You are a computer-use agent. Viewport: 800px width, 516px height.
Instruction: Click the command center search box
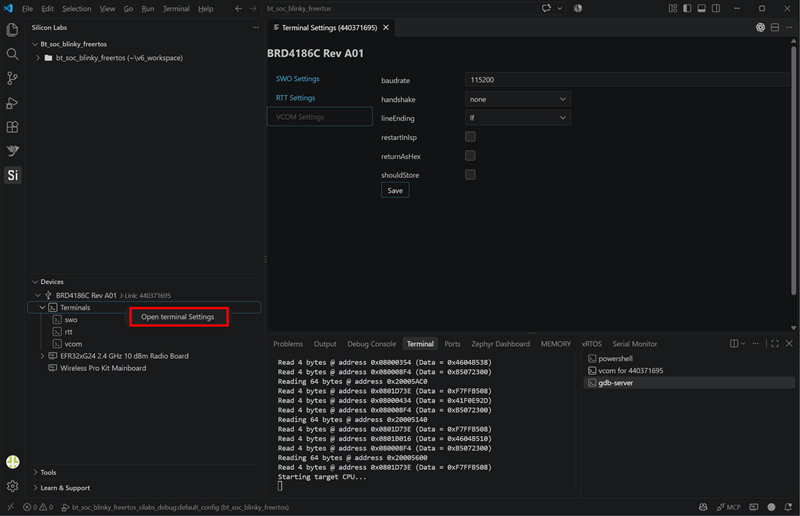401,8
